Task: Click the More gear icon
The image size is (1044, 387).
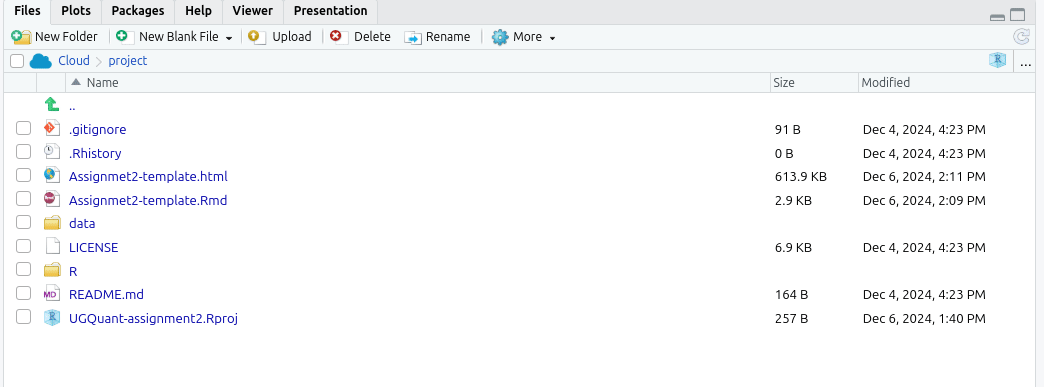Action: (x=499, y=37)
